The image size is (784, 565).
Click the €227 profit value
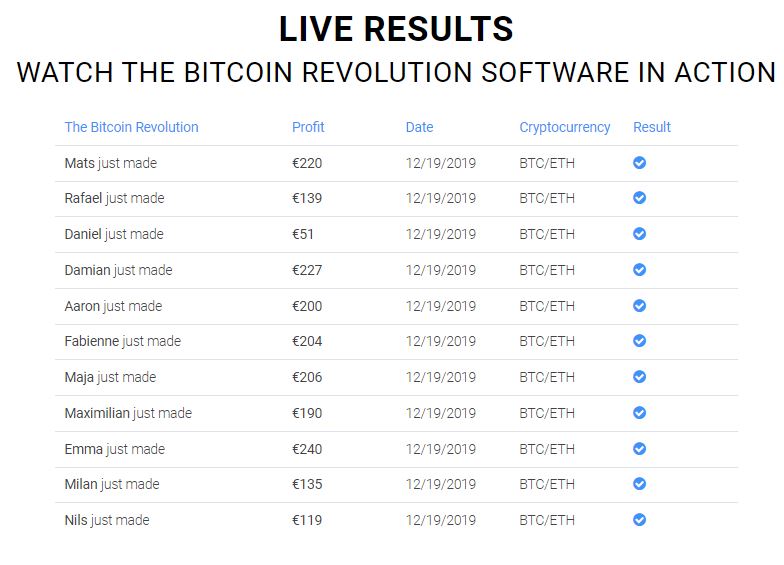tap(307, 270)
